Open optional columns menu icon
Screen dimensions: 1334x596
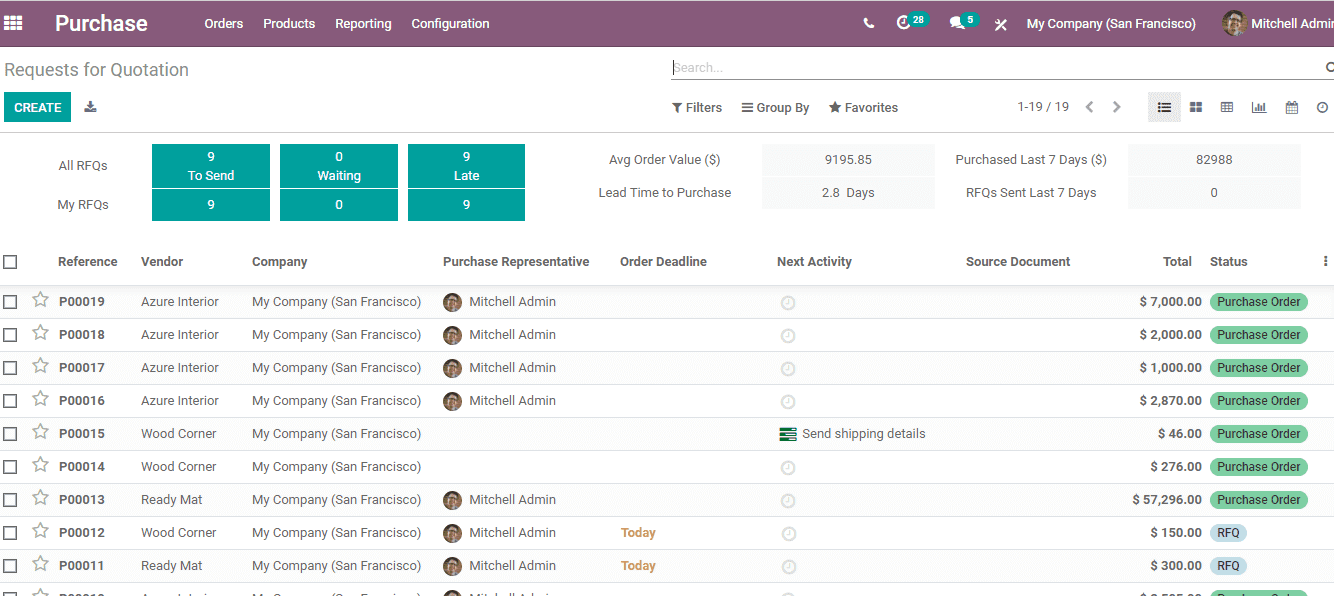[x=1326, y=261]
